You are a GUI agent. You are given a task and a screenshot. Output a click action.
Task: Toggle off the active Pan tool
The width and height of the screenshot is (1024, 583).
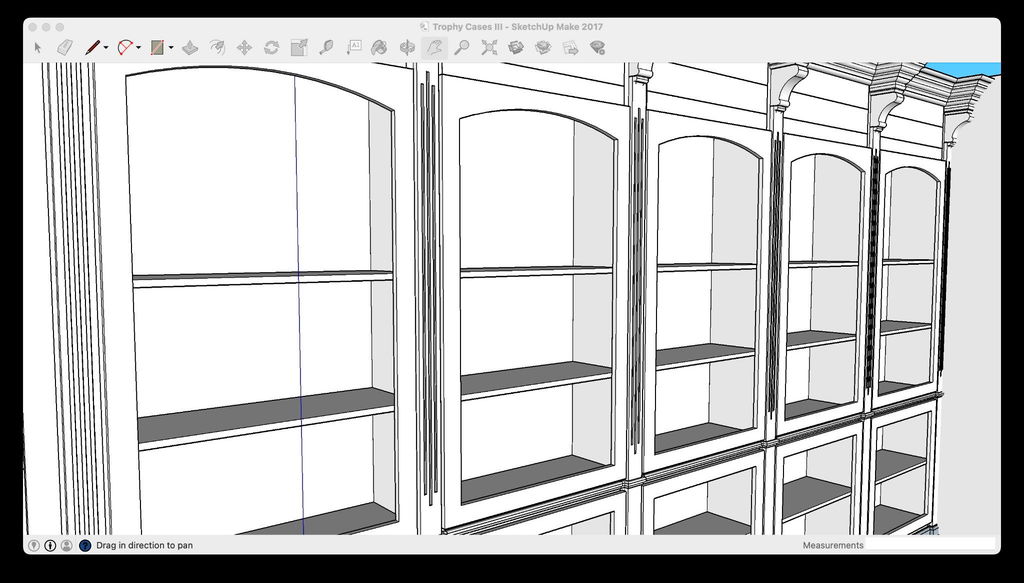(x=434, y=47)
